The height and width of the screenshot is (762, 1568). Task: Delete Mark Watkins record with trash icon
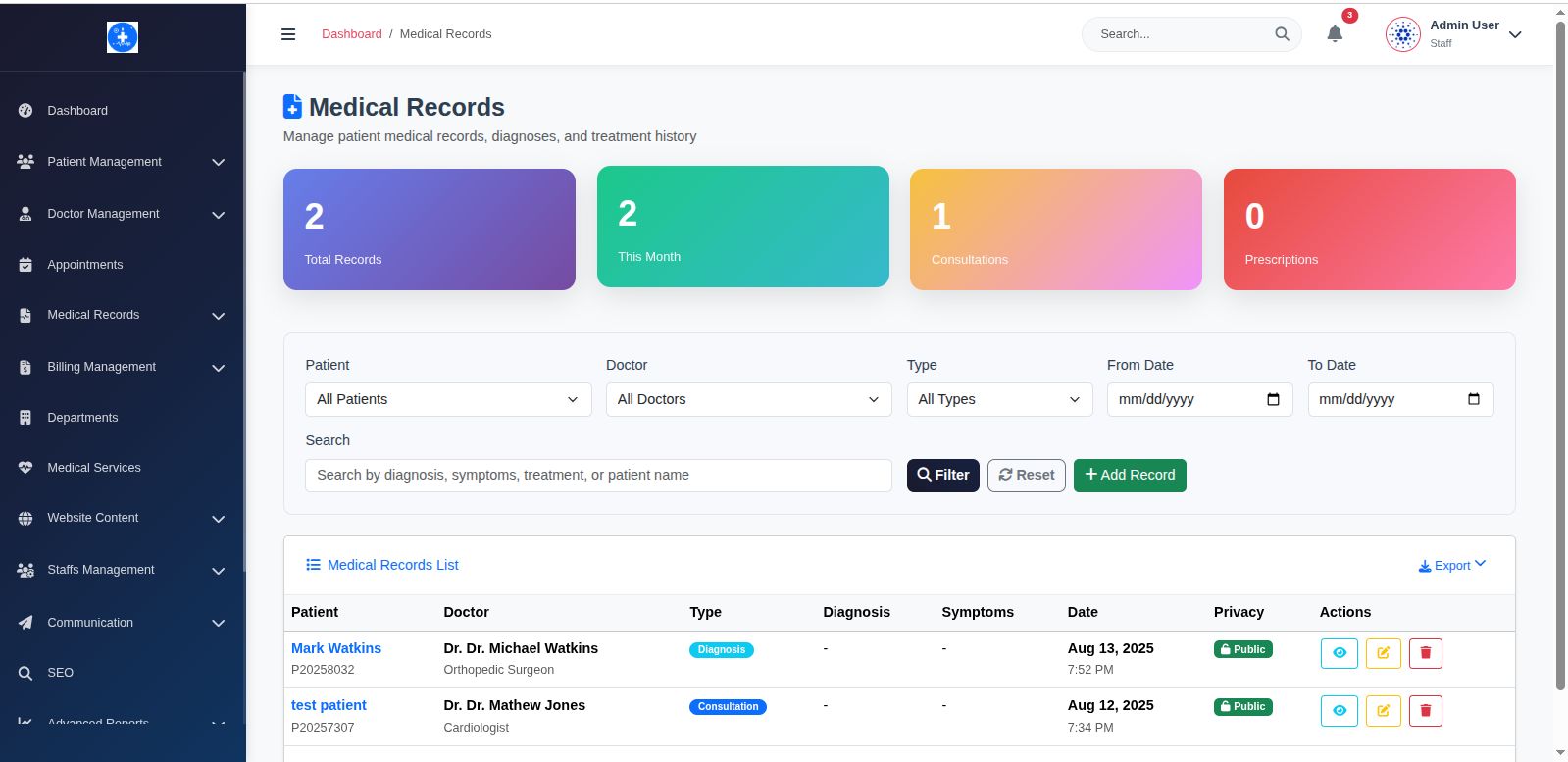click(1426, 653)
